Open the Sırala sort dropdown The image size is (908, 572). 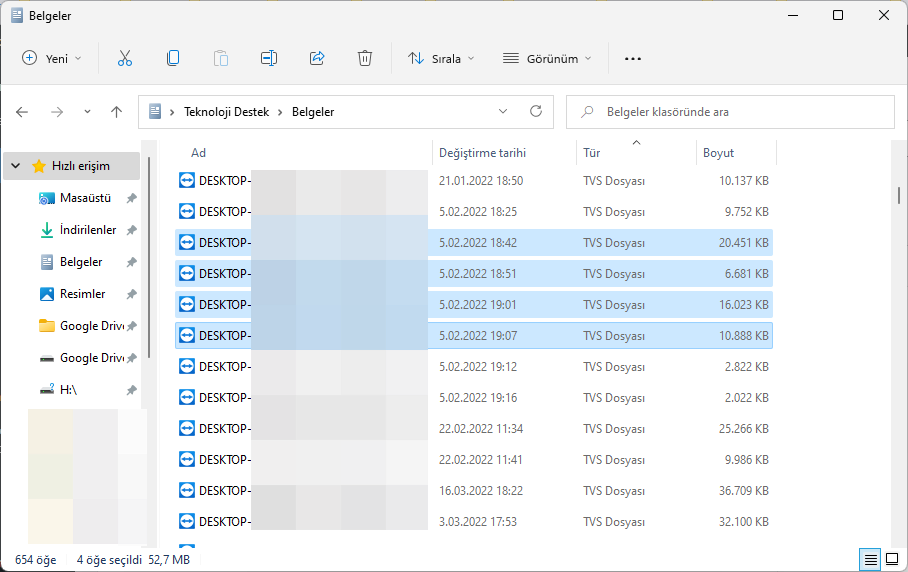coord(441,58)
